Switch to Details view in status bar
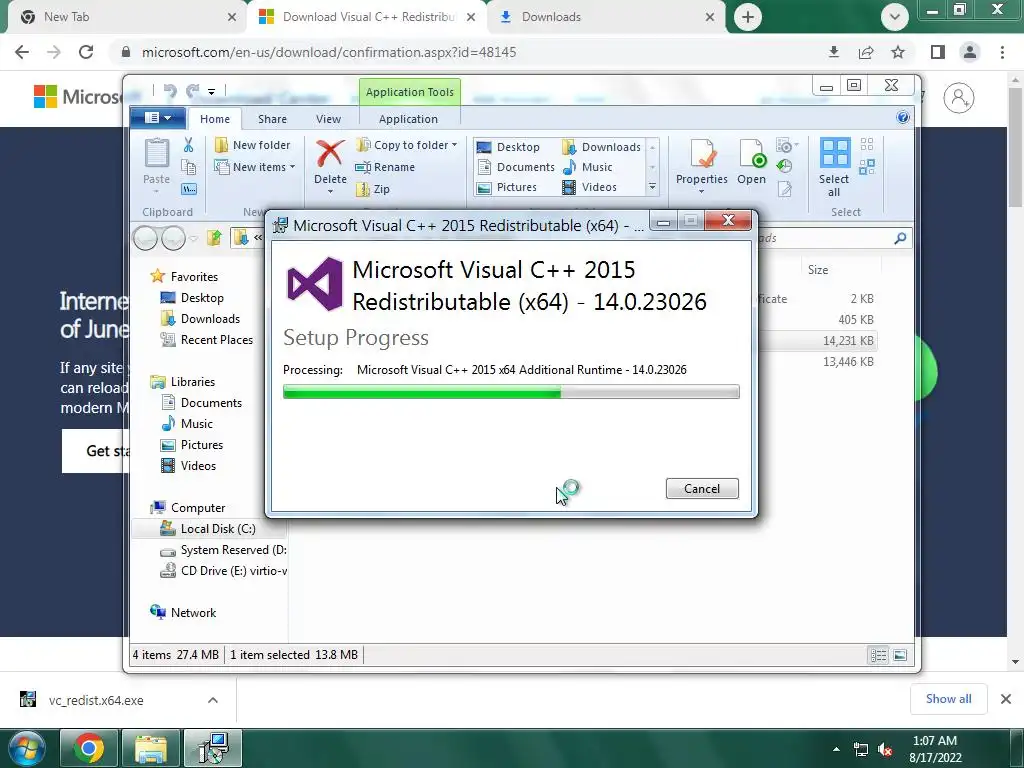 [878, 655]
